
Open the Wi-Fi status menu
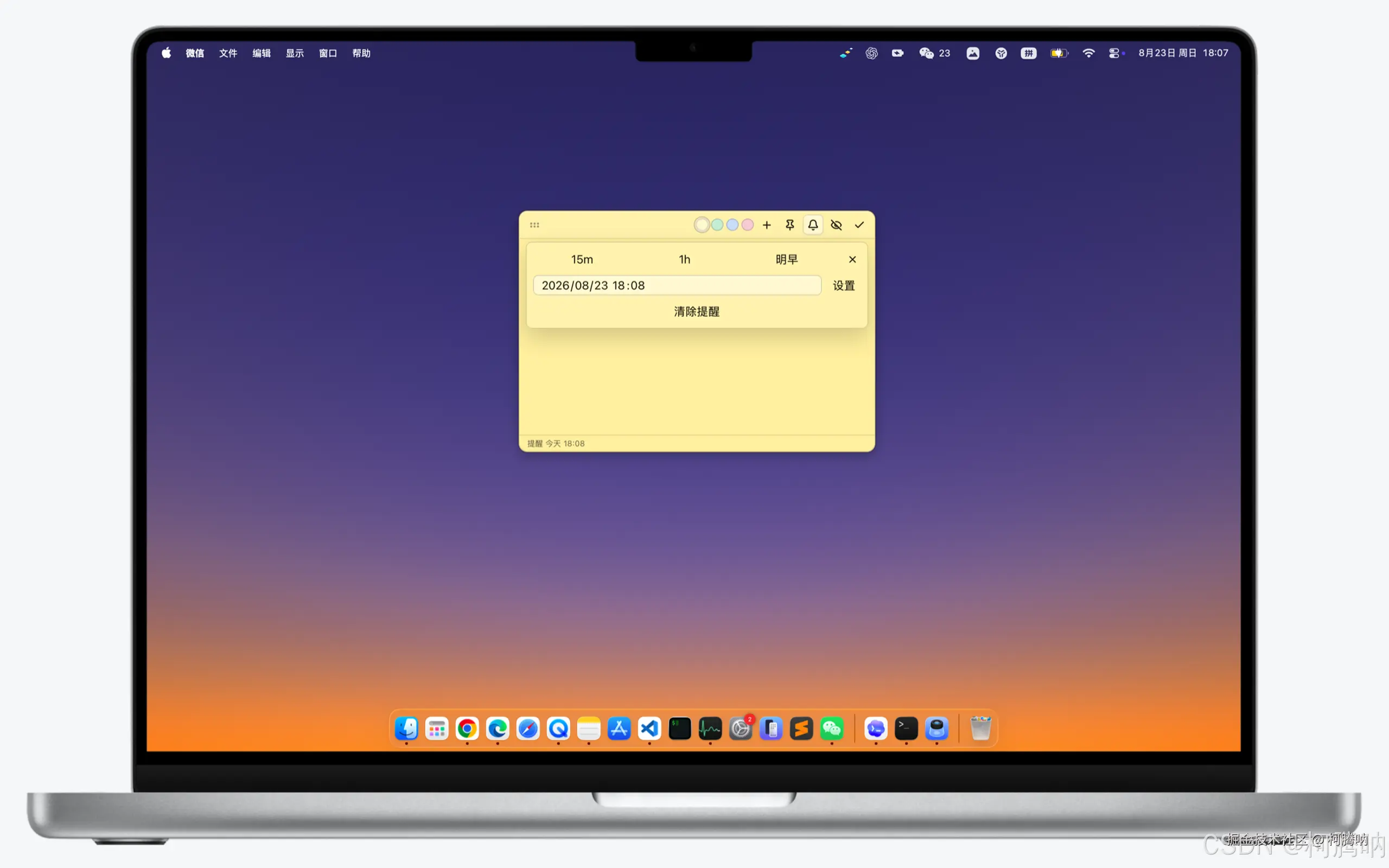point(1088,53)
